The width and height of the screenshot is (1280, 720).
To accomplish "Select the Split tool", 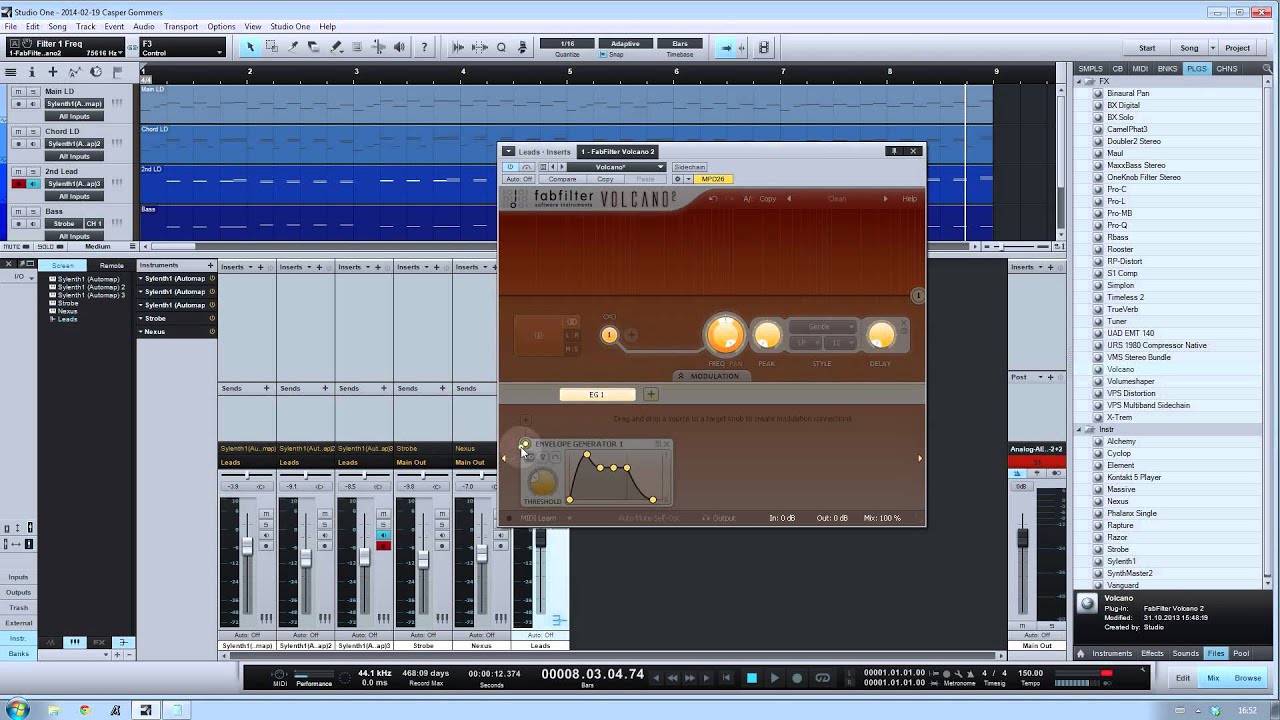I will (293, 47).
